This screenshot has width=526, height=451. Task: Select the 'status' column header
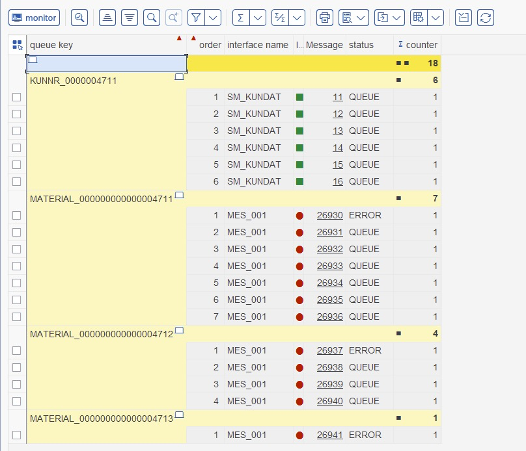pos(361,45)
